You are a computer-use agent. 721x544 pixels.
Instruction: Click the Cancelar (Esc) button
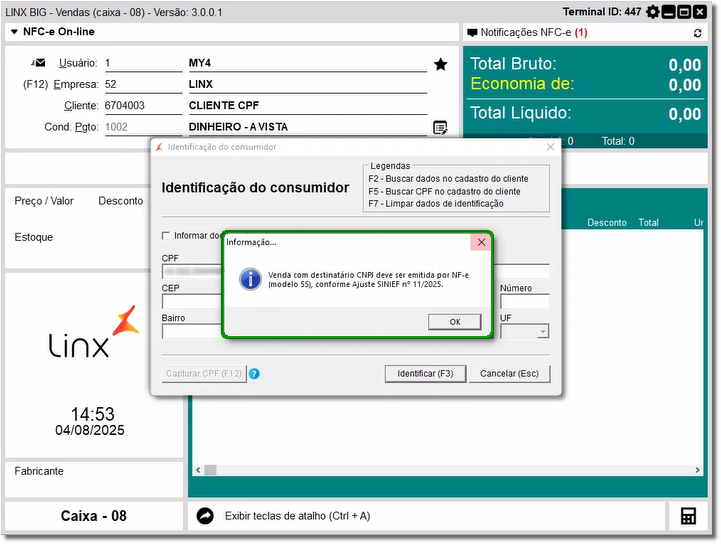click(509, 374)
